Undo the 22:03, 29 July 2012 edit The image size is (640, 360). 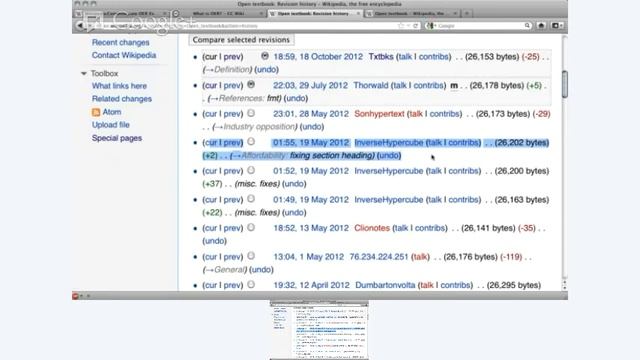click(x=296, y=98)
